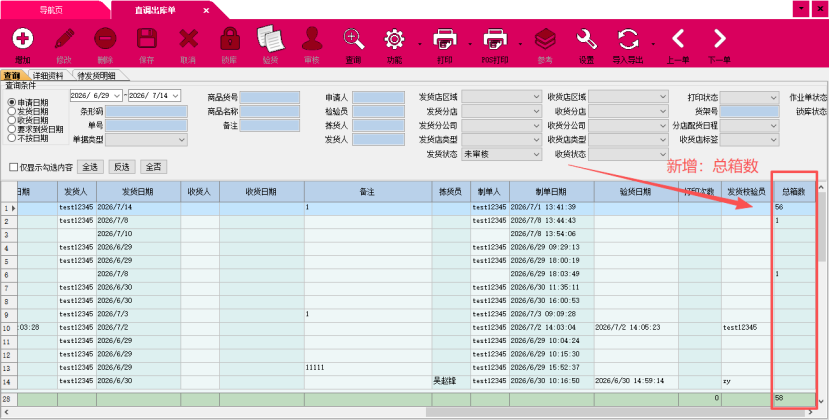
Task: Click the POS打印 printer icon
Action: pyautogui.click(x=495, y=39)
